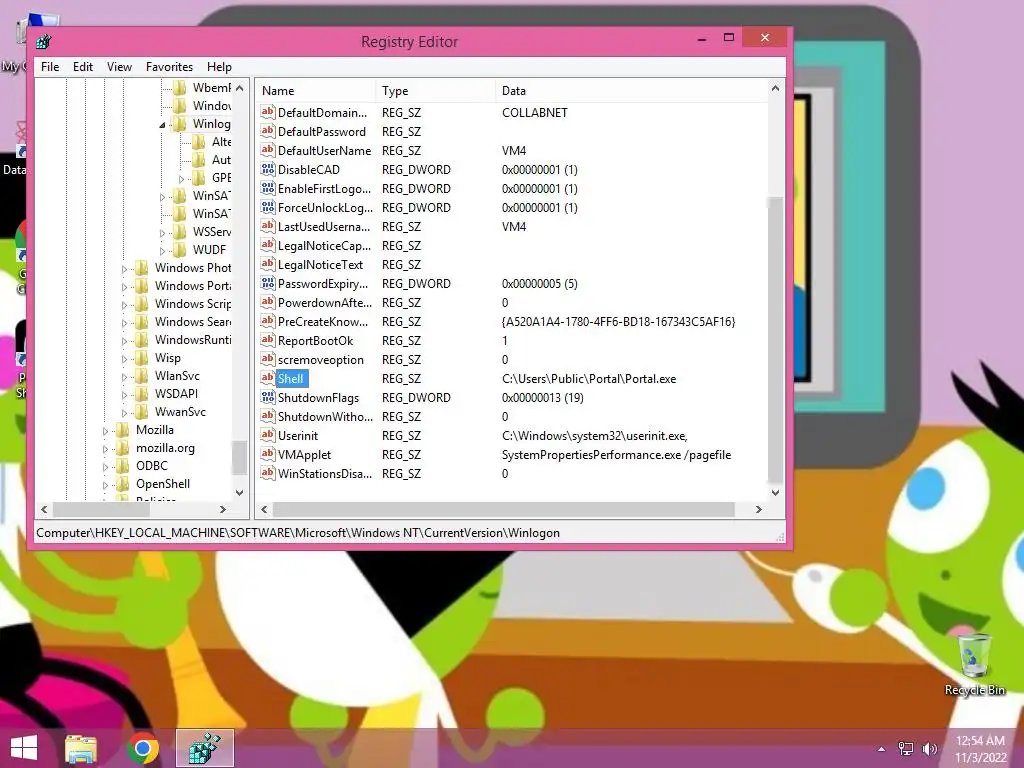This screenshot has width=1024, height=768.
Task: Open the Recycle Bin desktop icon
Action: 974,664
